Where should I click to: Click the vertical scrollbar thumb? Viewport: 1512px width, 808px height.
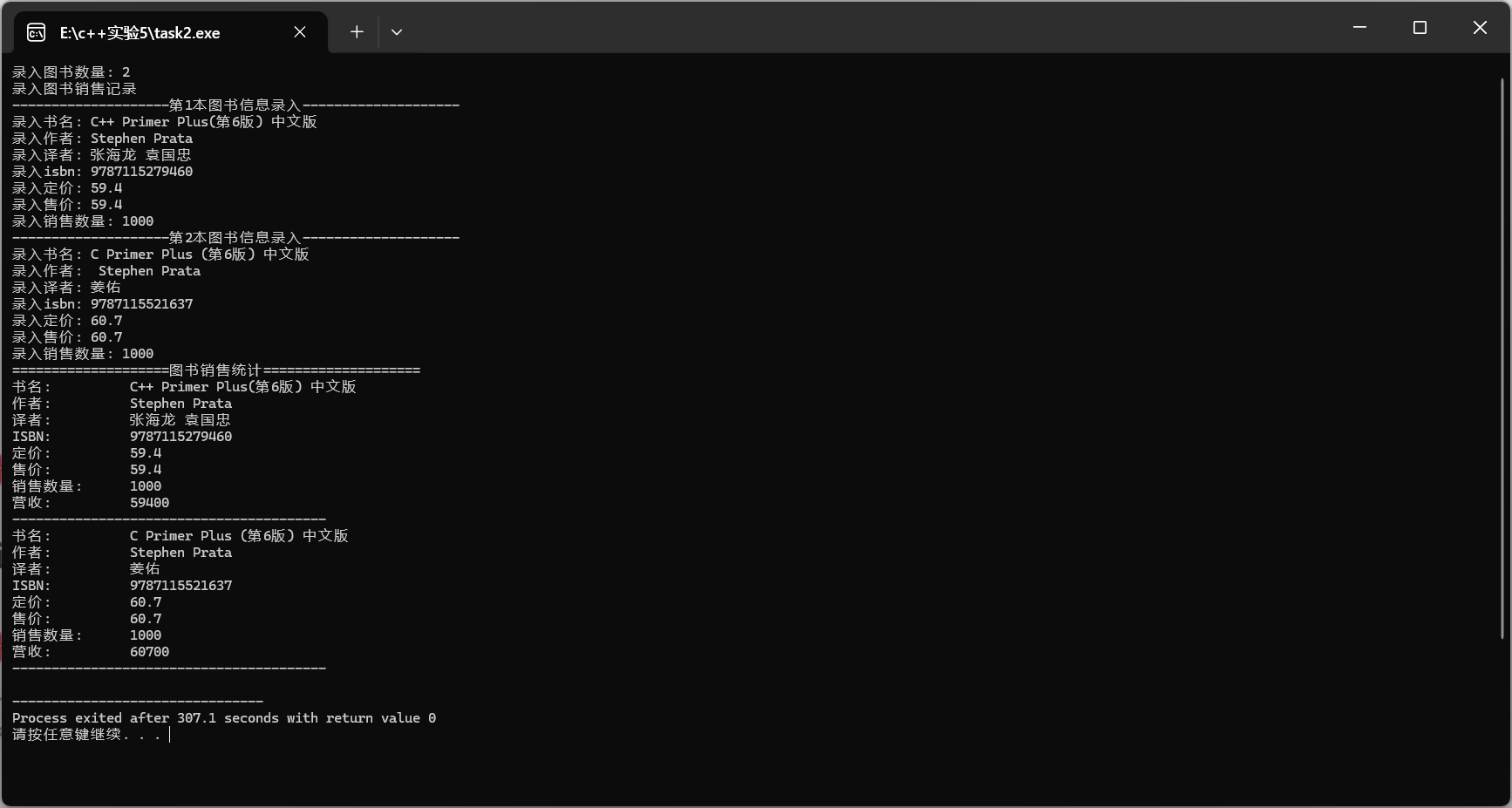(1502, 359)
